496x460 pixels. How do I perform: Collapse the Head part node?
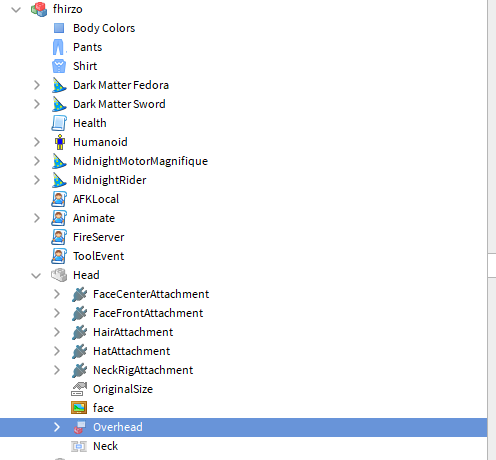click(x=36, y=276)
